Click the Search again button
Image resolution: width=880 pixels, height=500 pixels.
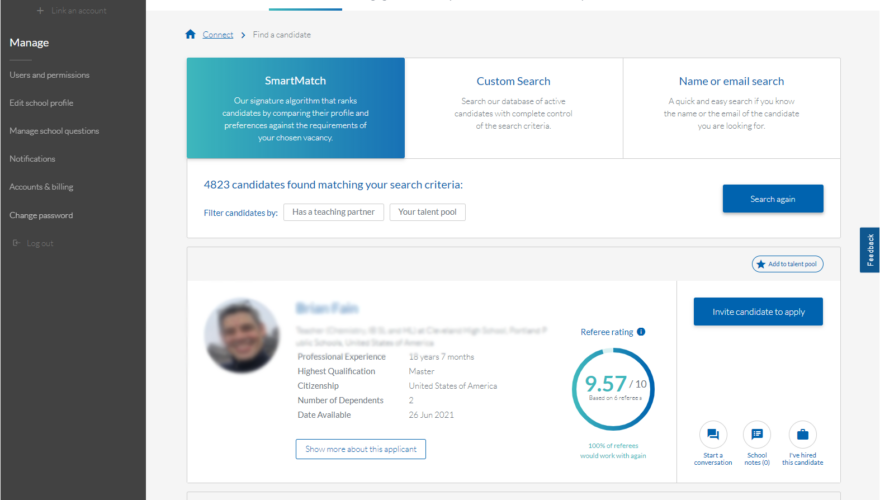point(773,199)
